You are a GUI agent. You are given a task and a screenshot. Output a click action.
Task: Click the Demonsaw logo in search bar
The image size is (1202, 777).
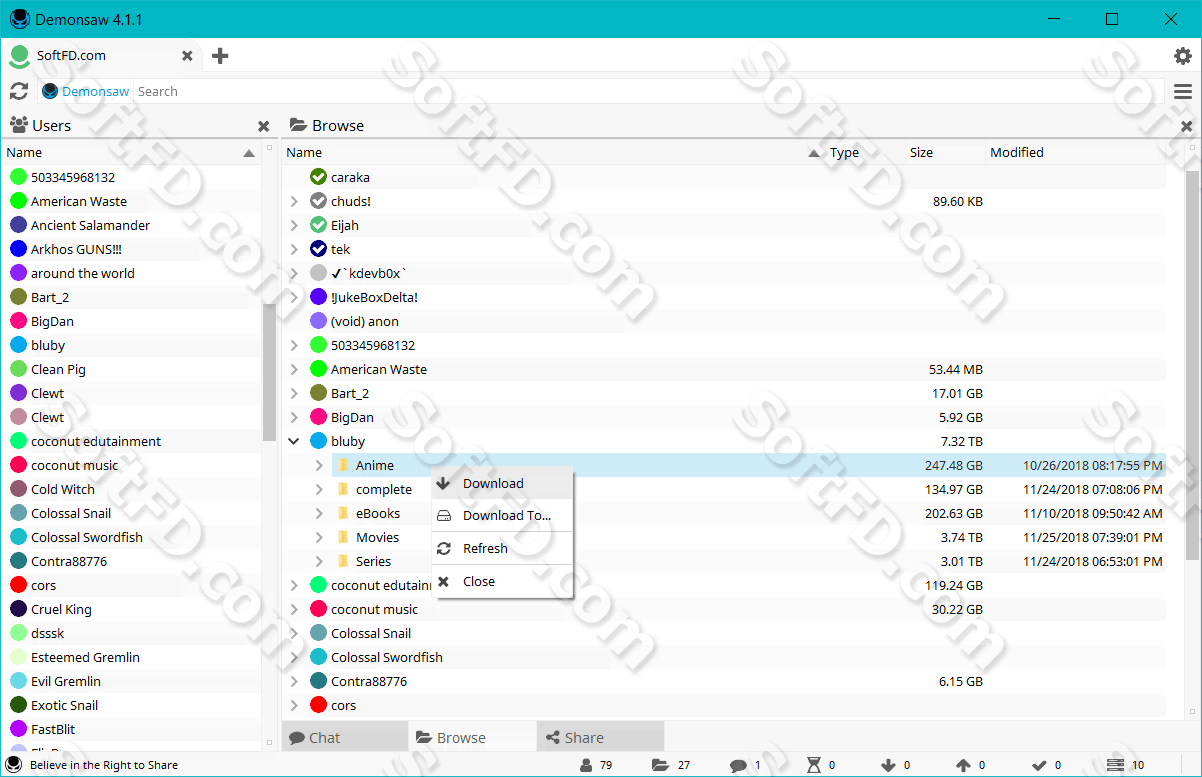(x=50, y=91)
